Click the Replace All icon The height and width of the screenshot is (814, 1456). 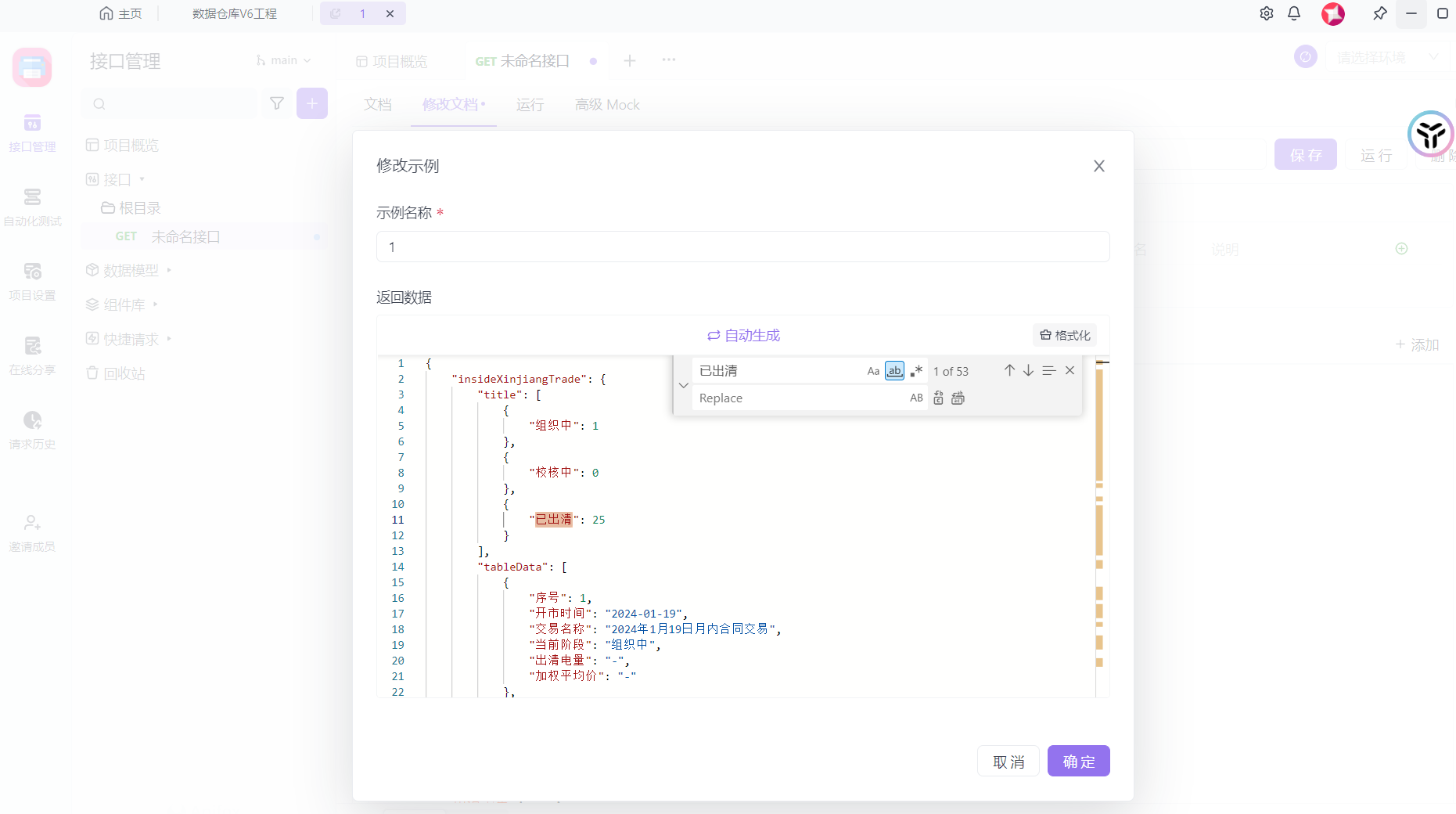coord(958,398)
